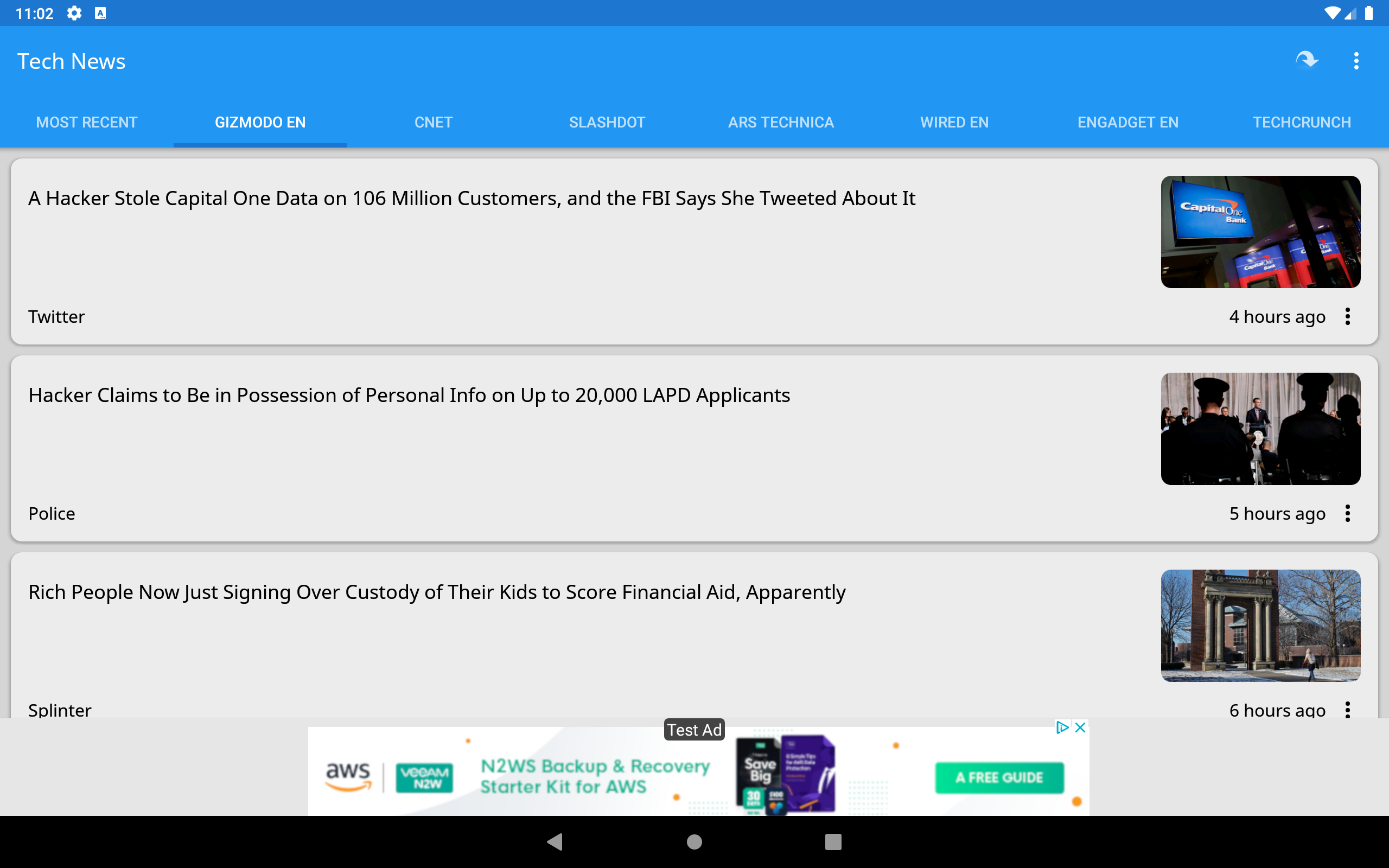
Task: Tap the Tech News app title
Action: pyautogui.click(x=71, y=61)
